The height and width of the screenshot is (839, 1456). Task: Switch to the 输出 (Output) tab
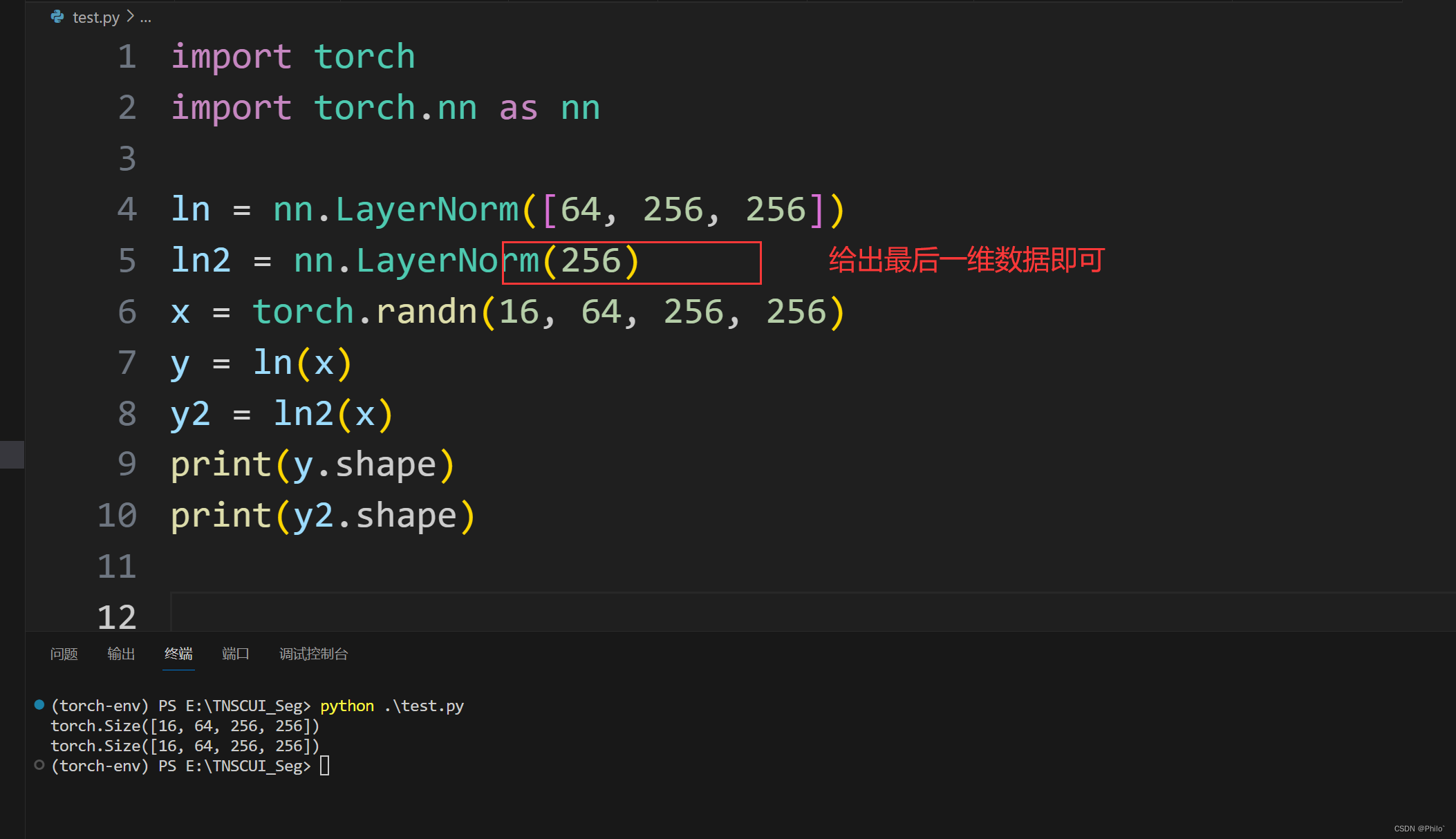click(122, 654)
